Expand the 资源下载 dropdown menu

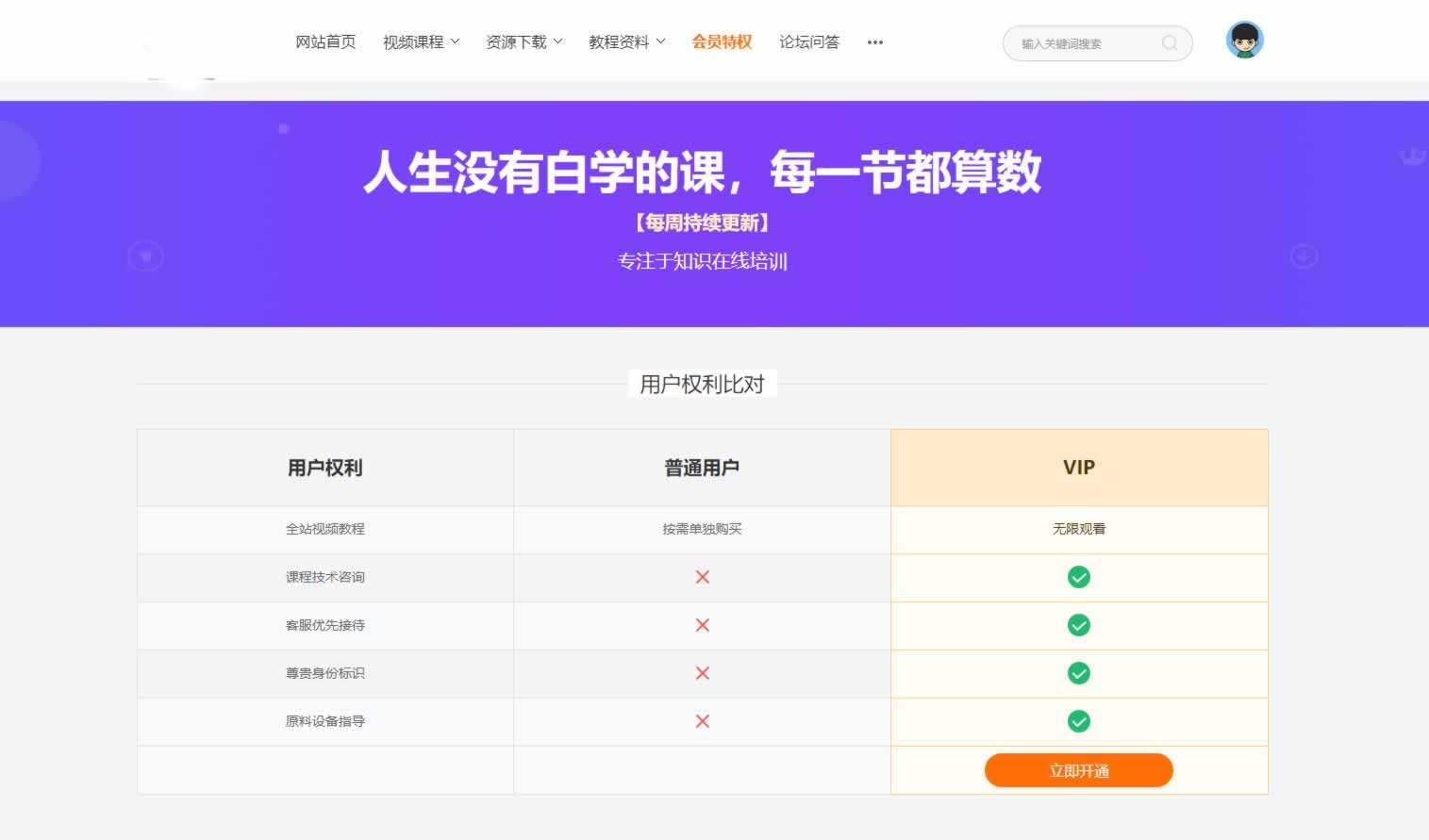coord(523,42)
